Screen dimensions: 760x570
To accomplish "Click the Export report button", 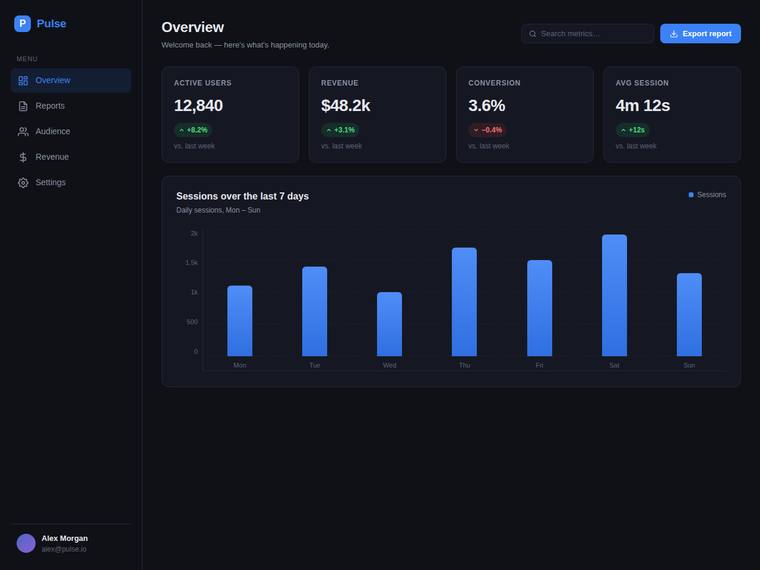I will [700, 34].
